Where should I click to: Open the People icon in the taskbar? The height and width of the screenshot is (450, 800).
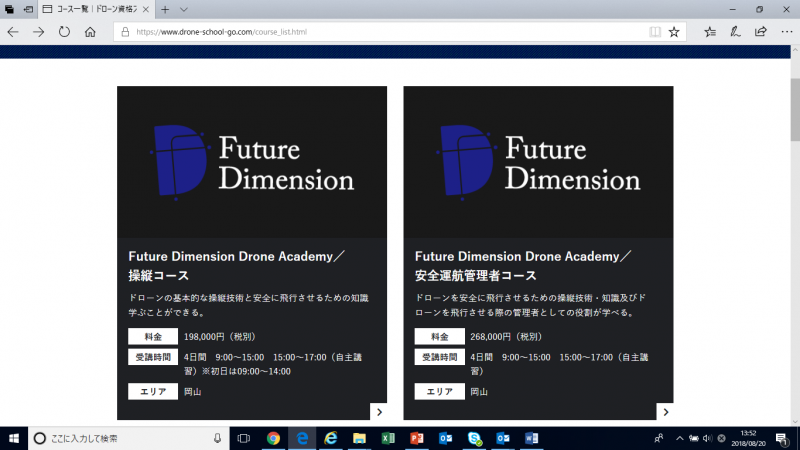click(x=659, y=438)
